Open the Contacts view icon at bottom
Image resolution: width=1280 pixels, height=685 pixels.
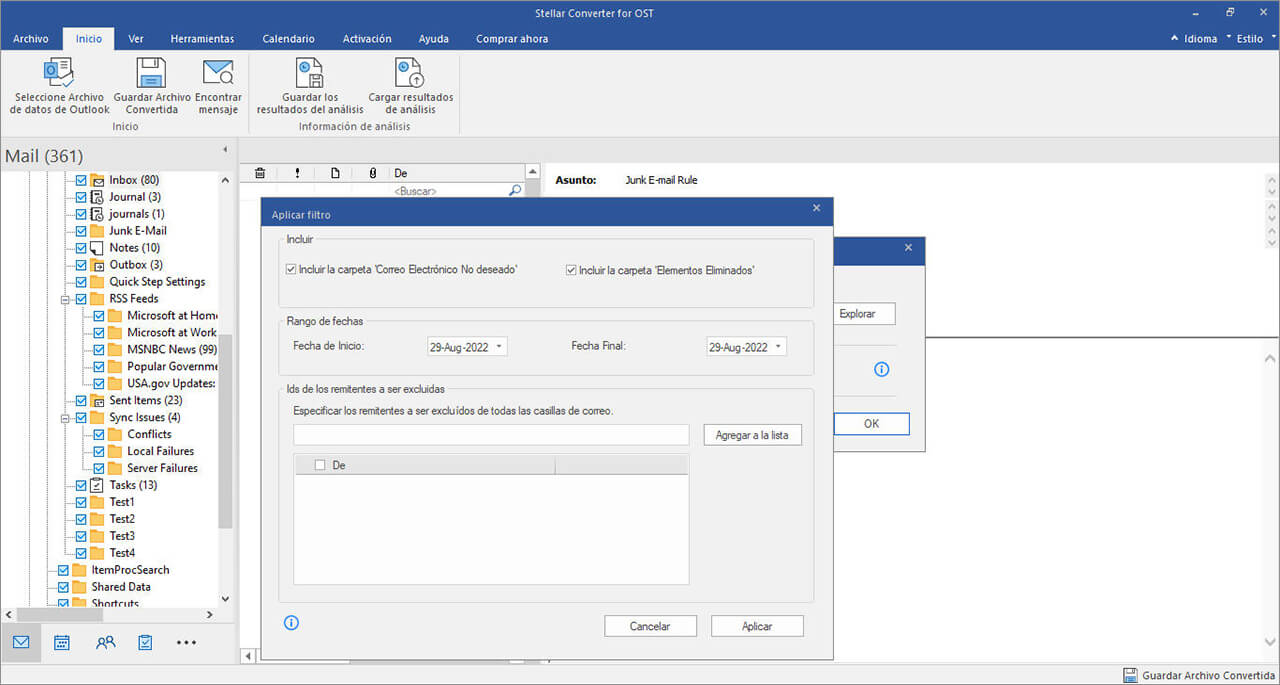pos(105,643)
